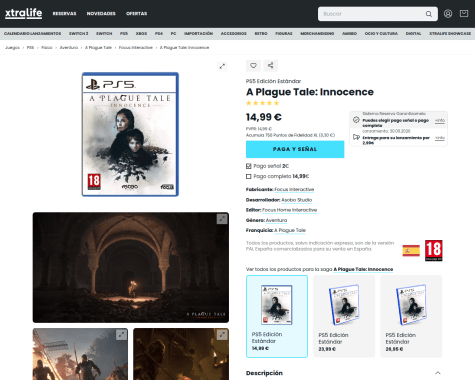
Task: Open the Novedades menu
Action: 101,14
